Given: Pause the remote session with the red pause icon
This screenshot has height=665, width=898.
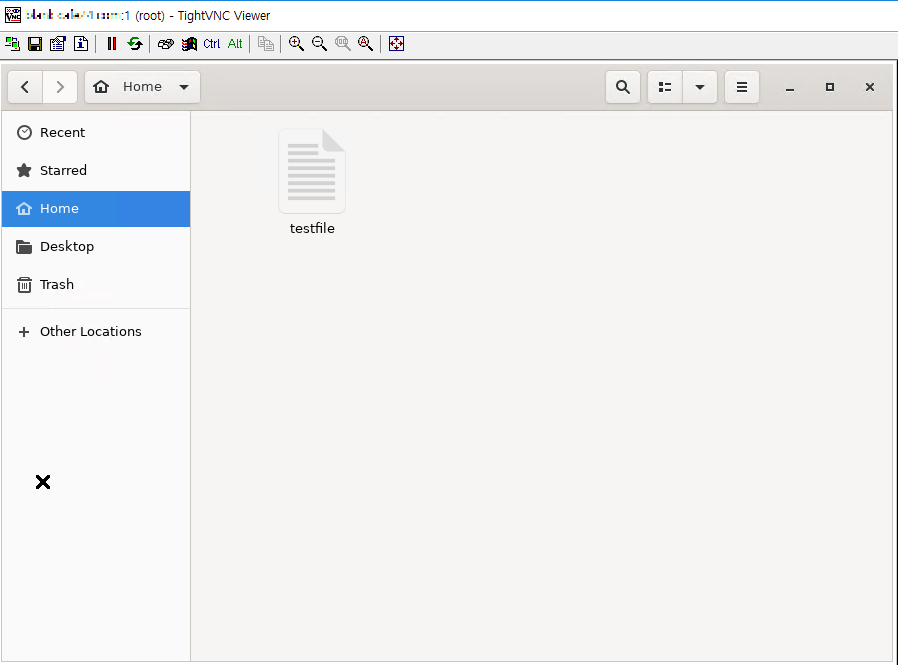Looking at the screenshot, I should point(112,44).
